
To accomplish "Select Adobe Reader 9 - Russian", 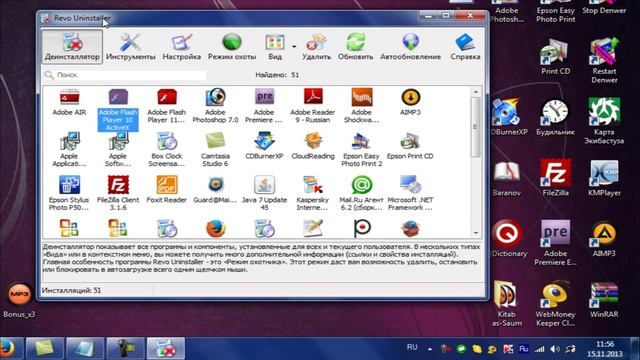I will 313,106.
